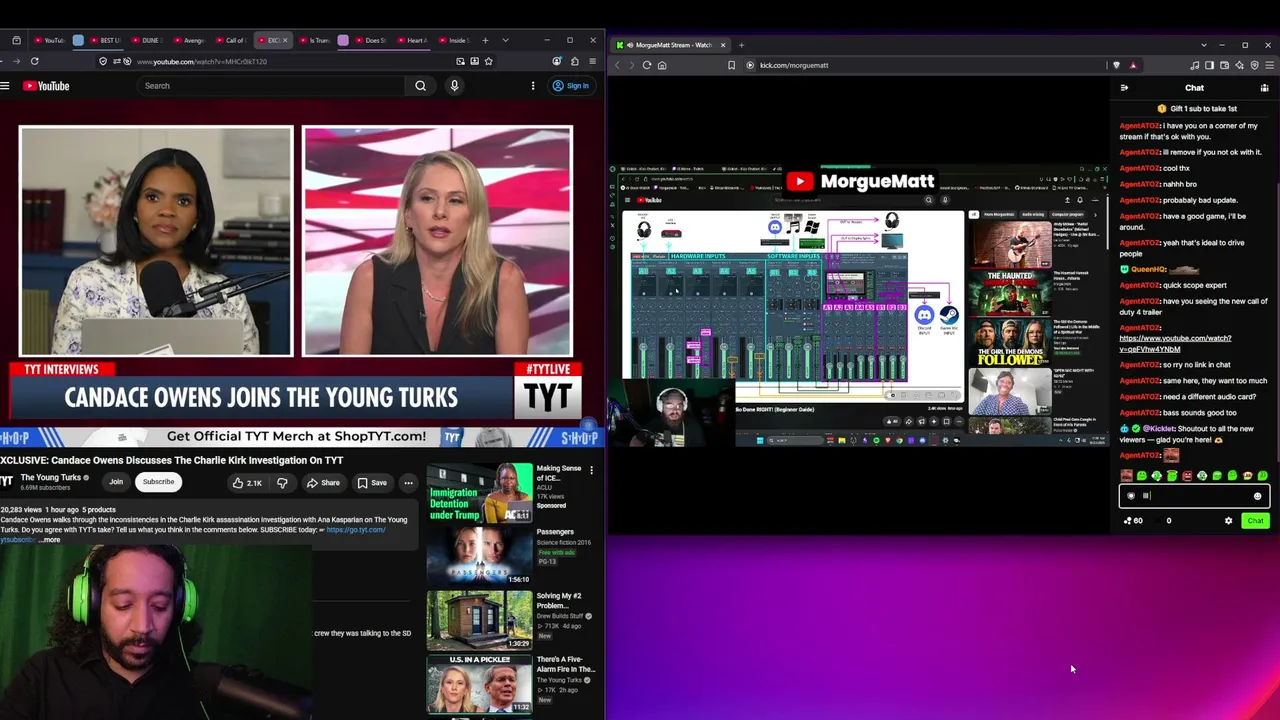This screenshot has width=1280, height=720.
Task: Collapse the Kick chat panel
Action: coord(1124,88)
